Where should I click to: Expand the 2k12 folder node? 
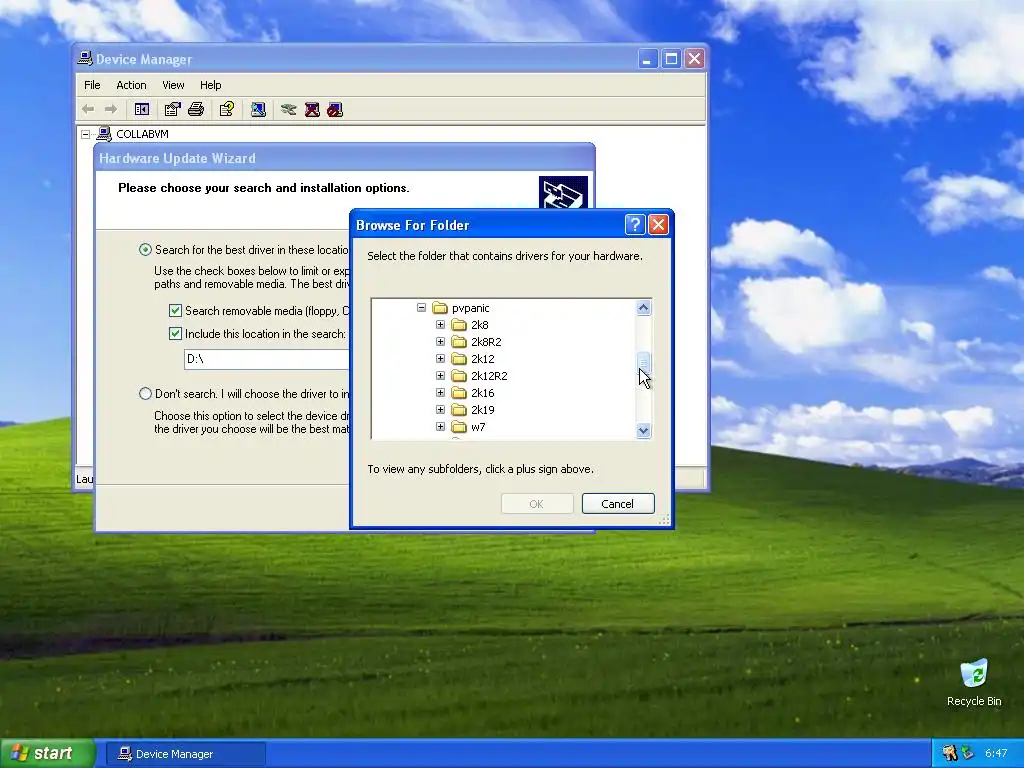pyautogui.click(x=440, y=359)
